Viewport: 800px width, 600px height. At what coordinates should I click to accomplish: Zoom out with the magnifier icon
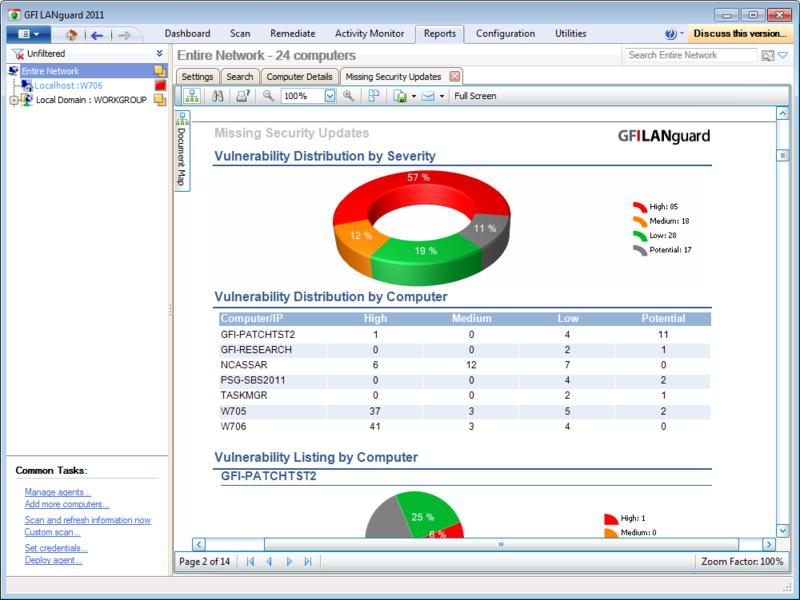pos(268,96)
